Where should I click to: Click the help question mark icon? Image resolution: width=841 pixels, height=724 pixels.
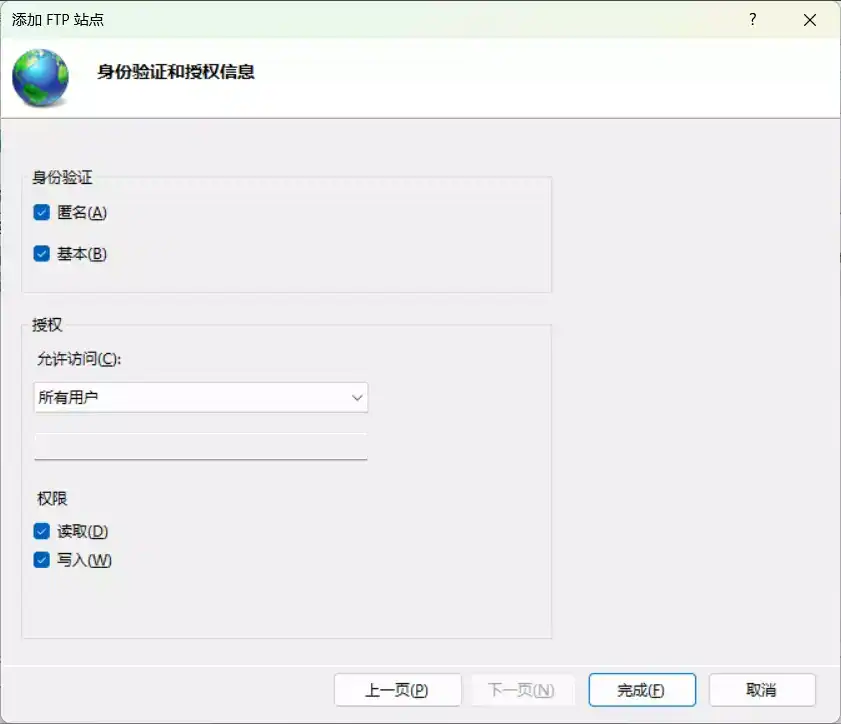(x=753, y=20)
